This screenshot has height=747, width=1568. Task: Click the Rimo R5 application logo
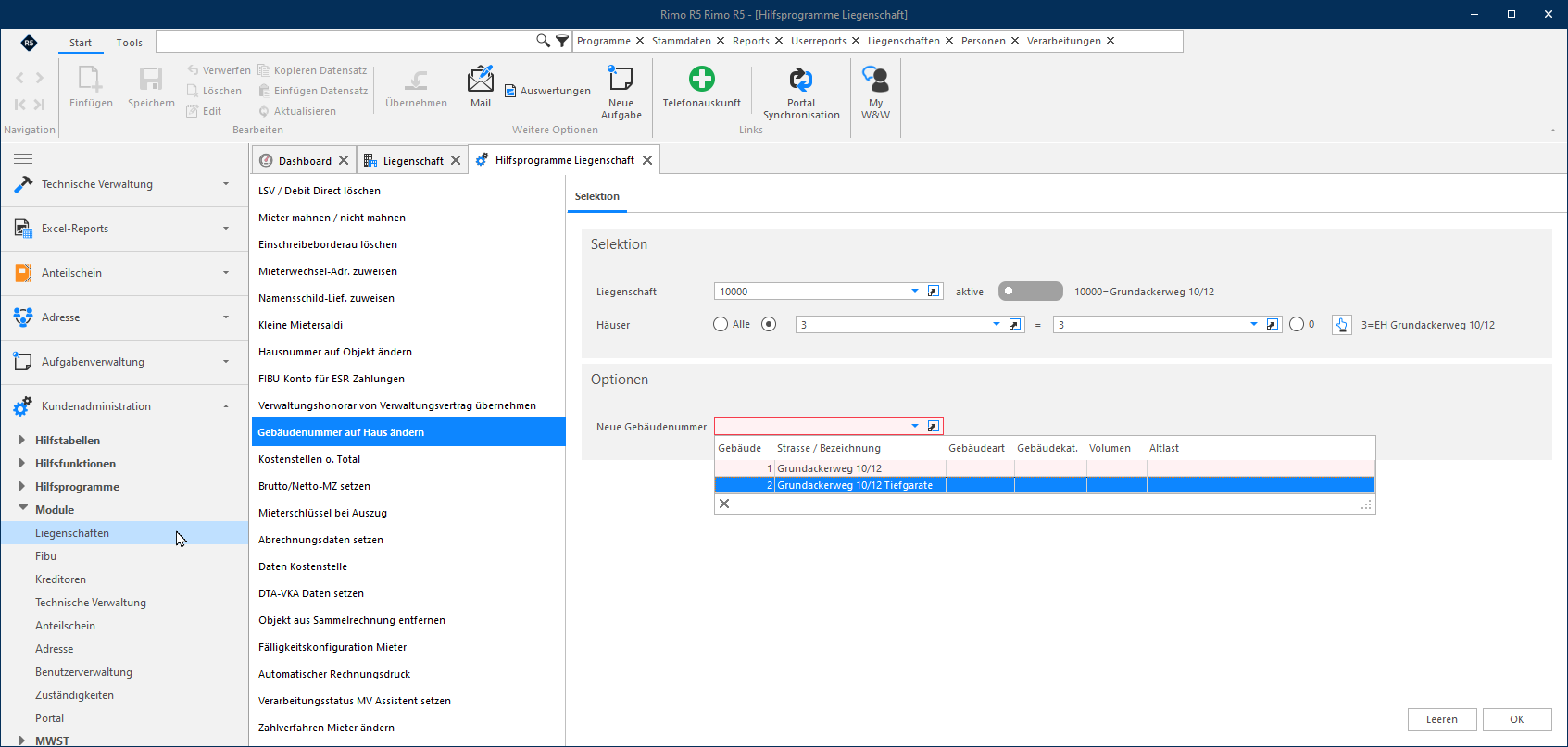30,43
